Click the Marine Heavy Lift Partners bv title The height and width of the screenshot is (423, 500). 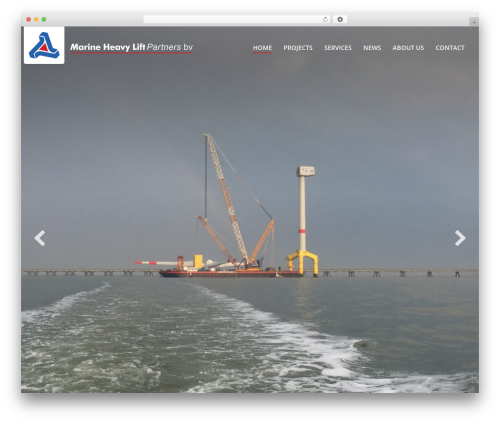[x=131, y=47]
